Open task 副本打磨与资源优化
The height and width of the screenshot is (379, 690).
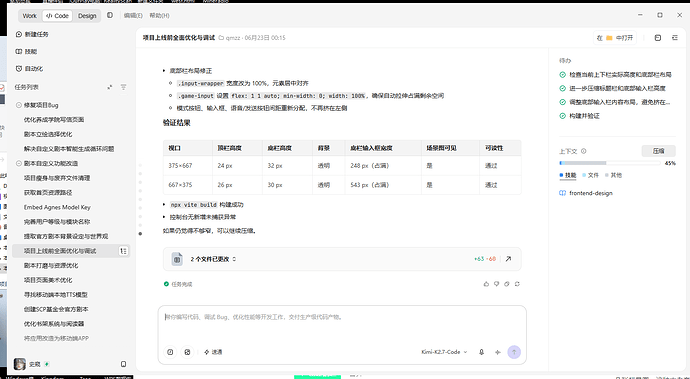pos(51,265)
